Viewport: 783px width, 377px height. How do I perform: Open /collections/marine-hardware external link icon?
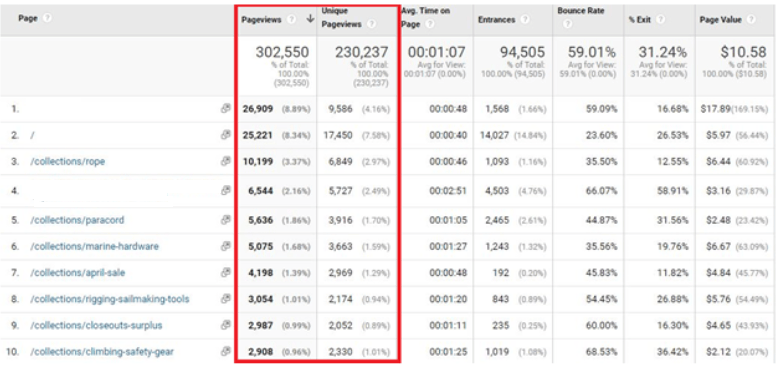coord(226,246)
